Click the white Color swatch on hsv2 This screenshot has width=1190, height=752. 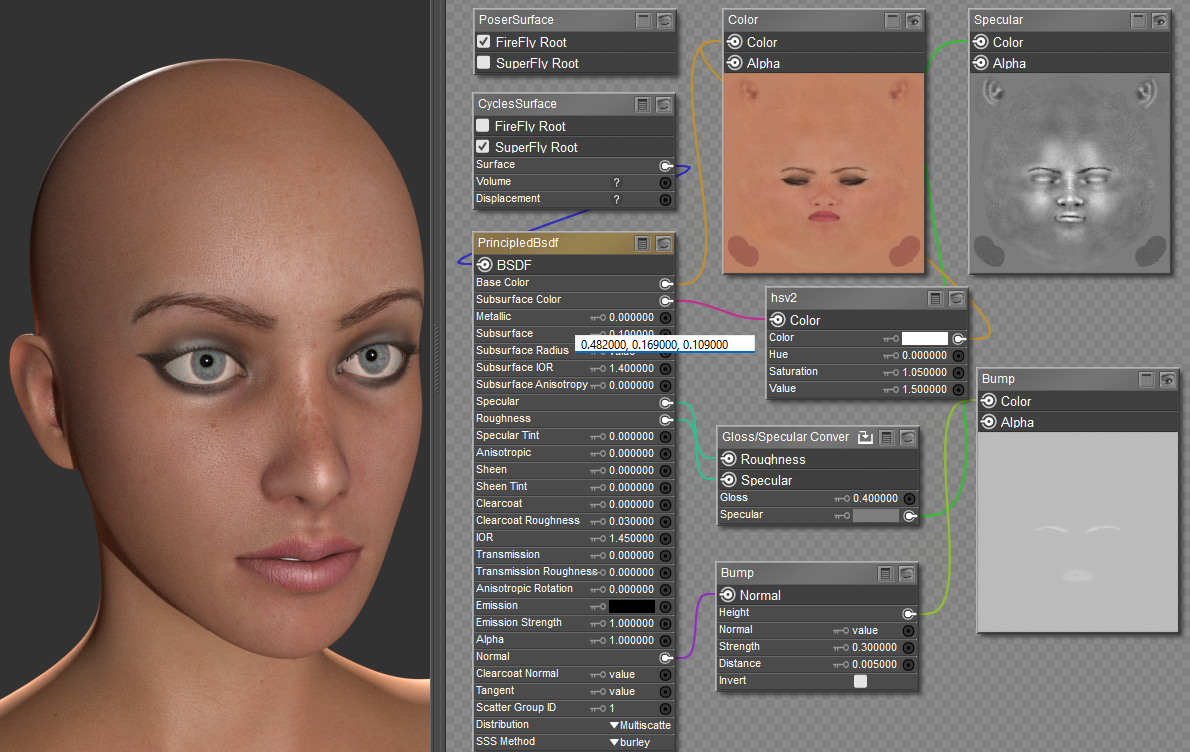click(924, 339)
